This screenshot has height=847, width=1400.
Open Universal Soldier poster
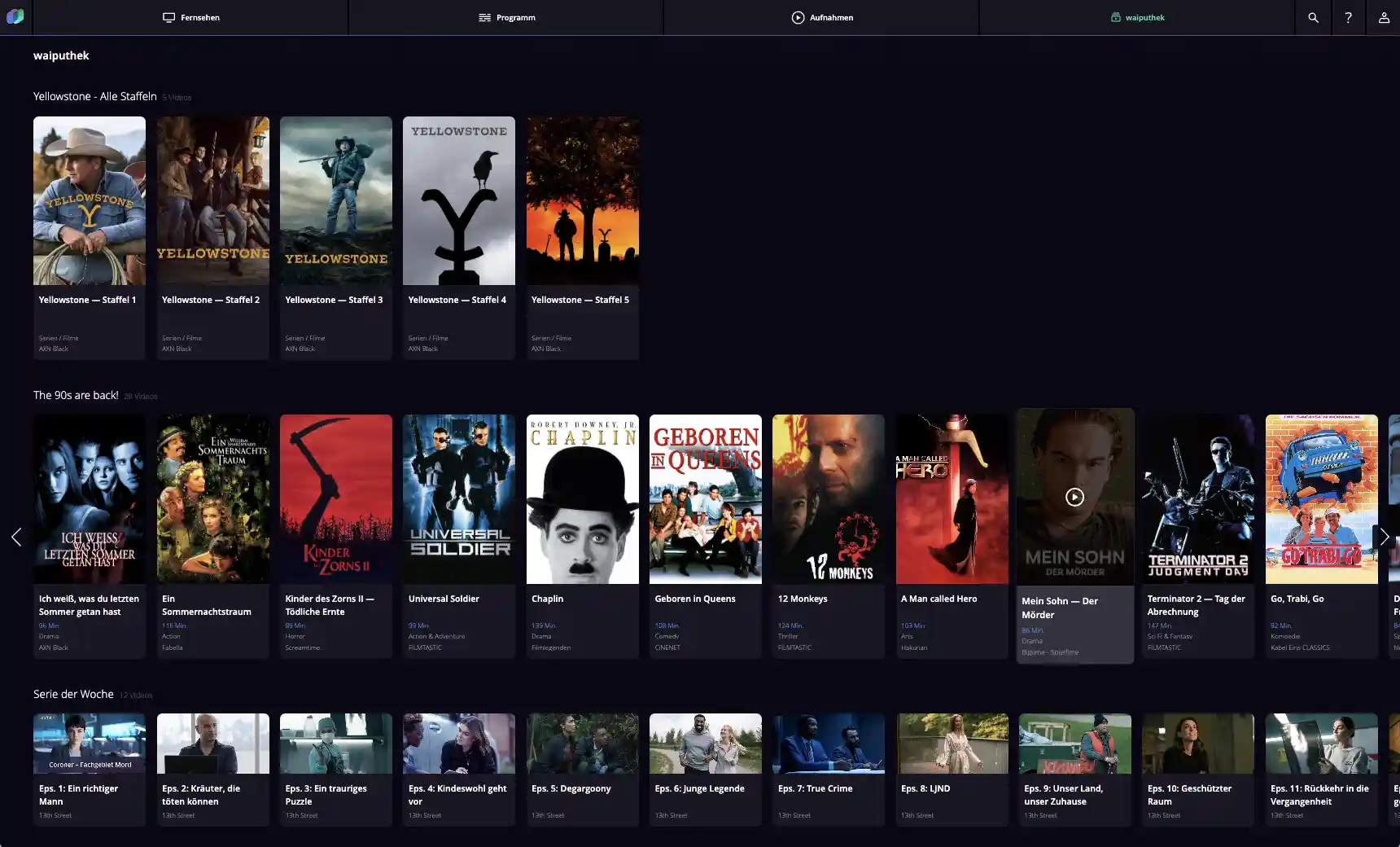pos(459,499)
